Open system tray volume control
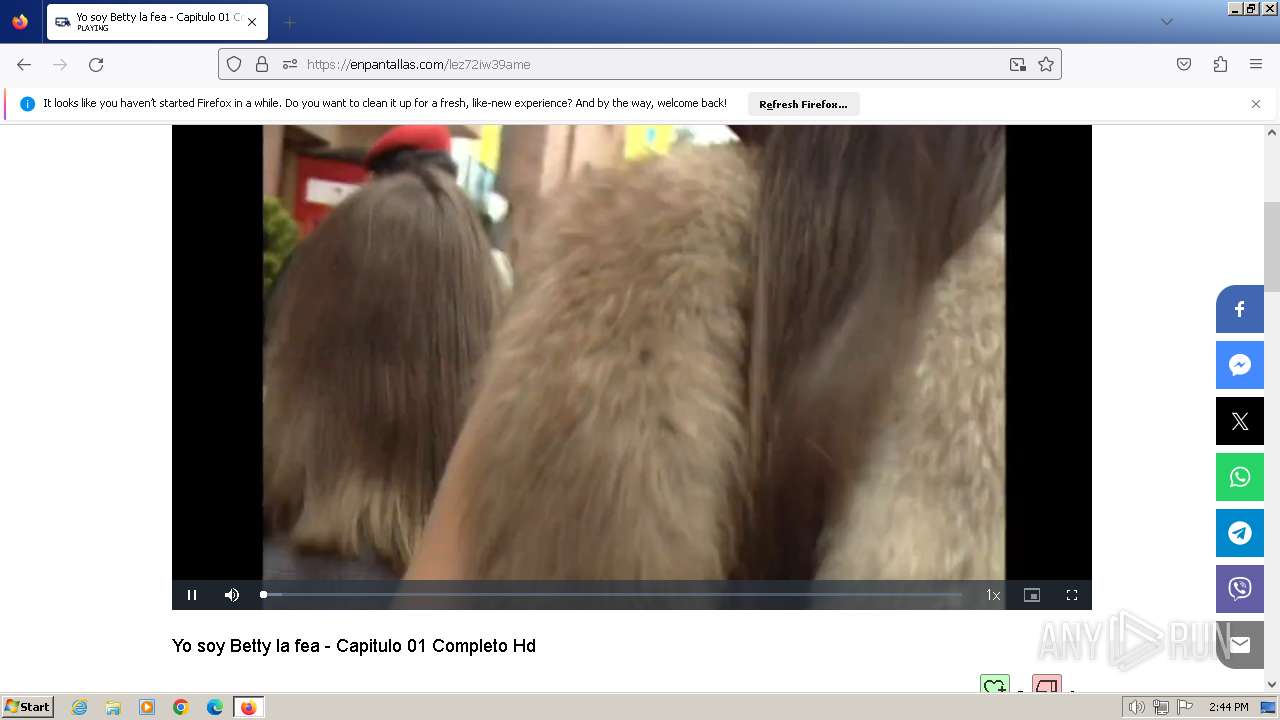The image size is (1280, 720). point(1137,707)
